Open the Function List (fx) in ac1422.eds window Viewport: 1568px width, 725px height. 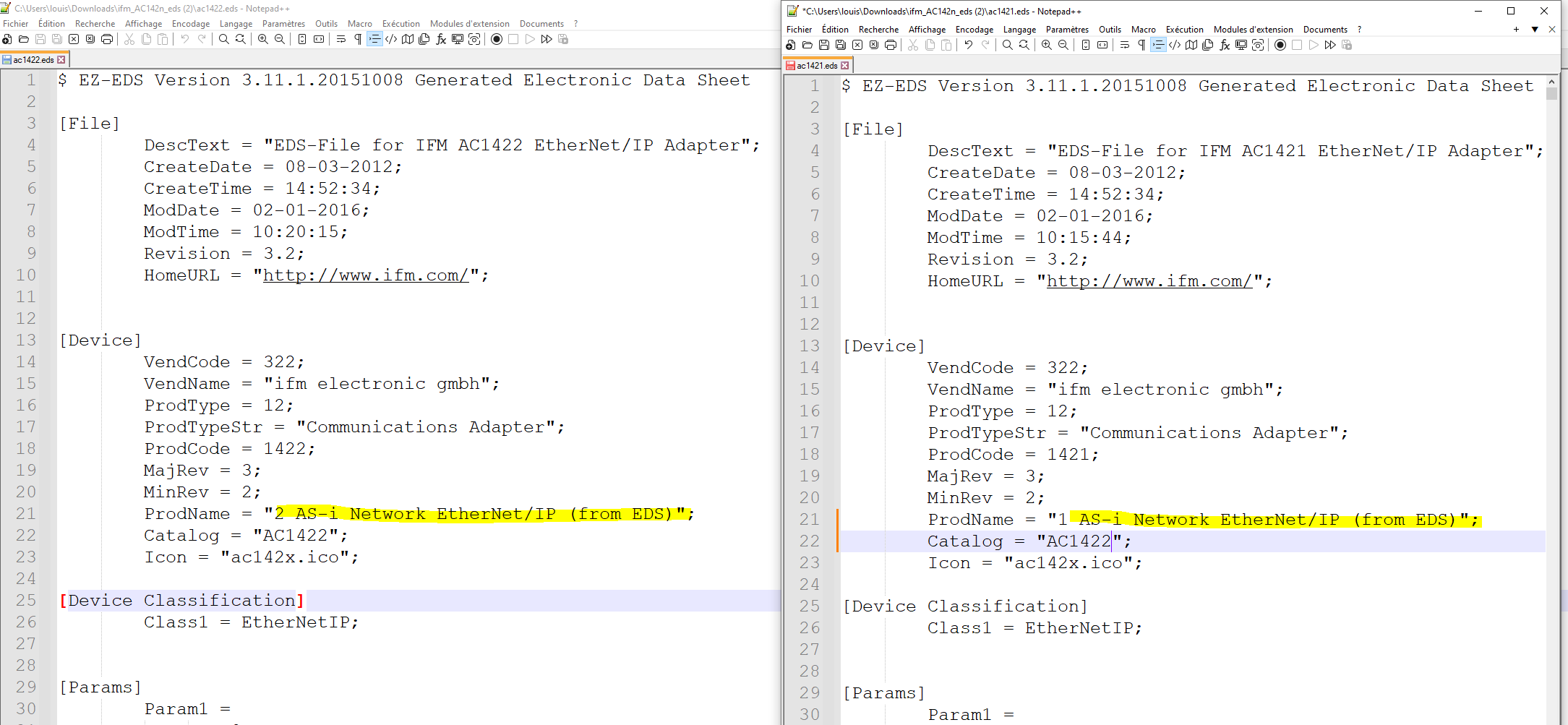coord(441,39)
